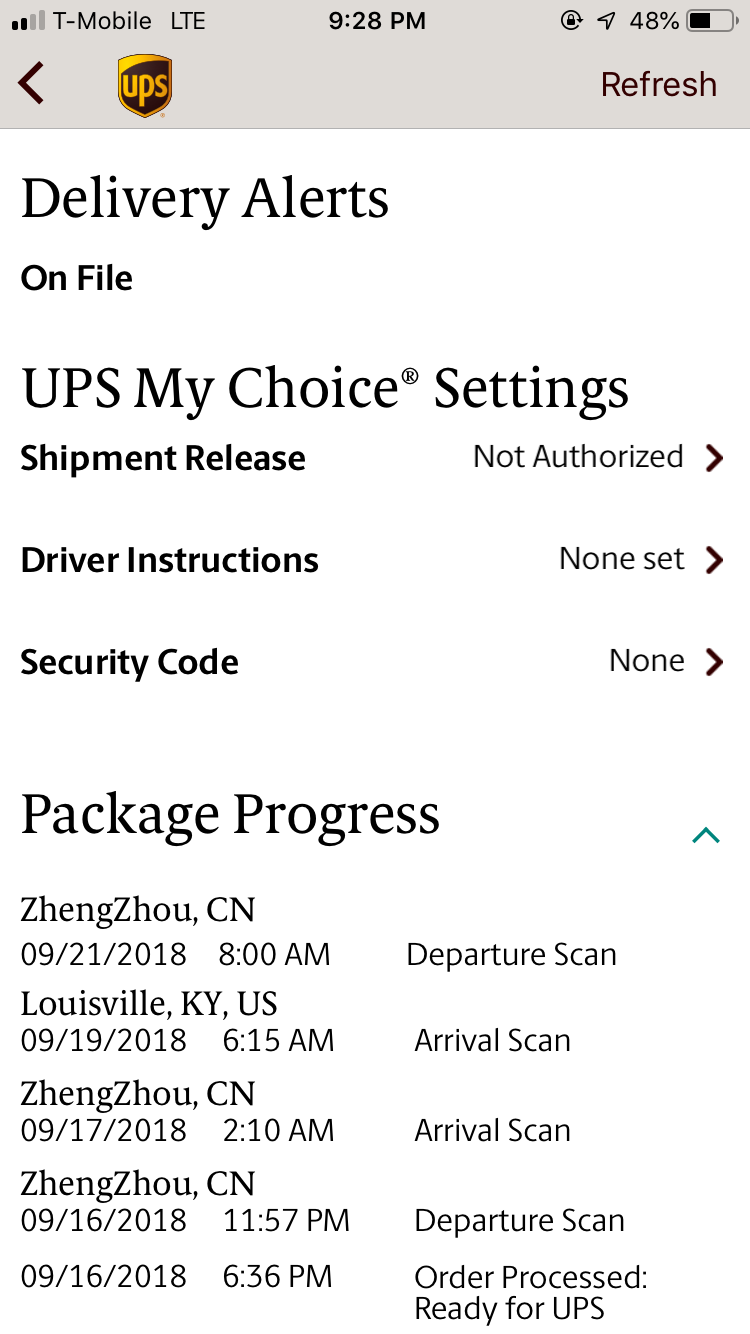
Task: Select the Driver Instructions setting label
Action: [170, 560]
